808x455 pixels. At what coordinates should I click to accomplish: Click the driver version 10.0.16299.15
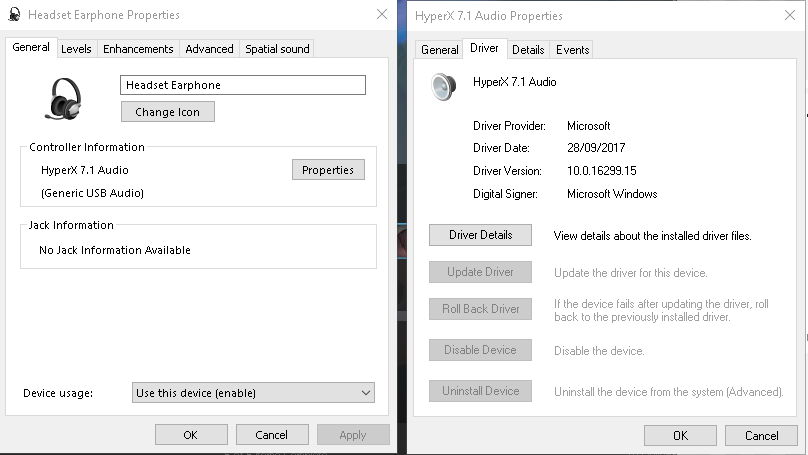[x=601, y=171]
